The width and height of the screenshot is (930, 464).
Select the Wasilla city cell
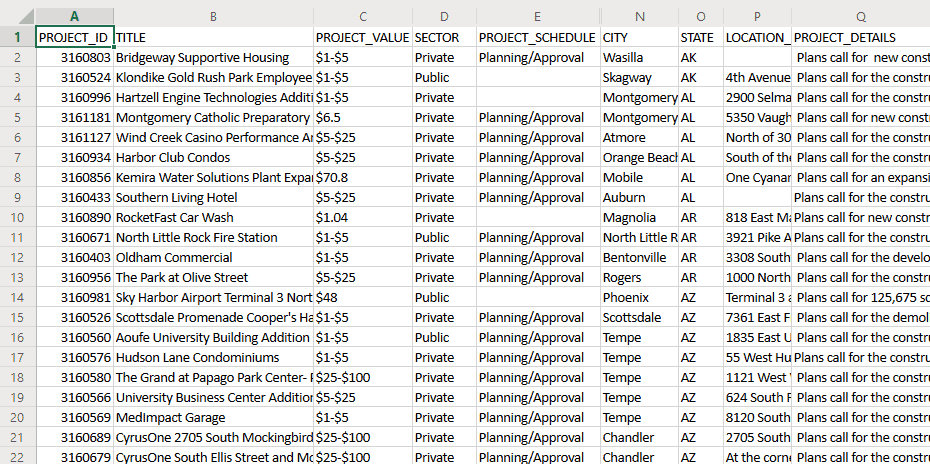click(639, 58)
